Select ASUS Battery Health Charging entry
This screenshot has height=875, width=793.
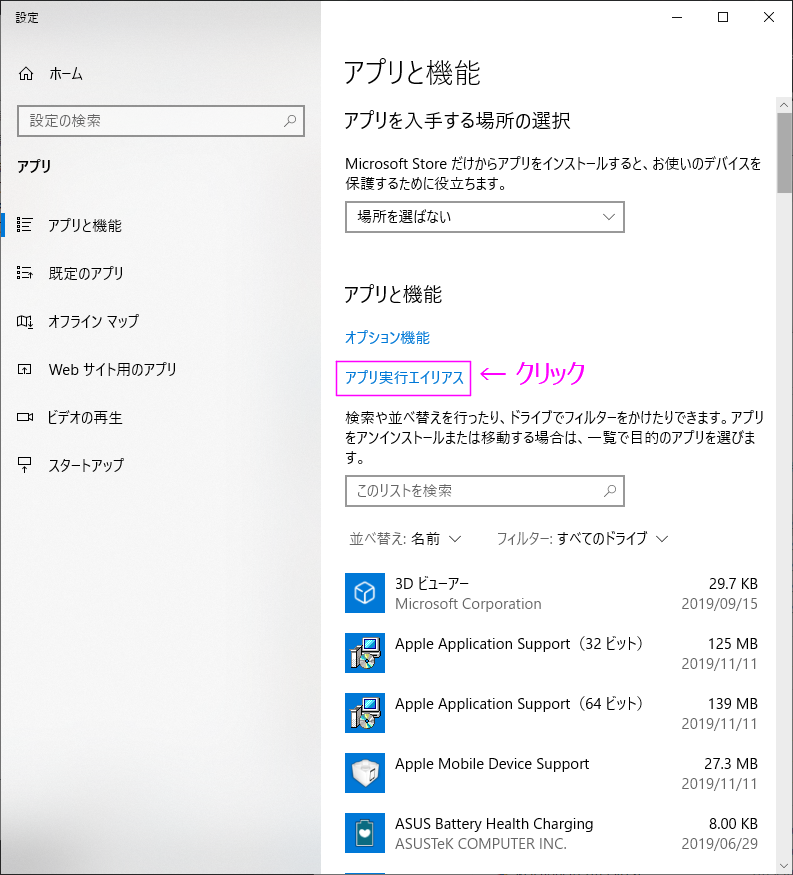(551, 833)
